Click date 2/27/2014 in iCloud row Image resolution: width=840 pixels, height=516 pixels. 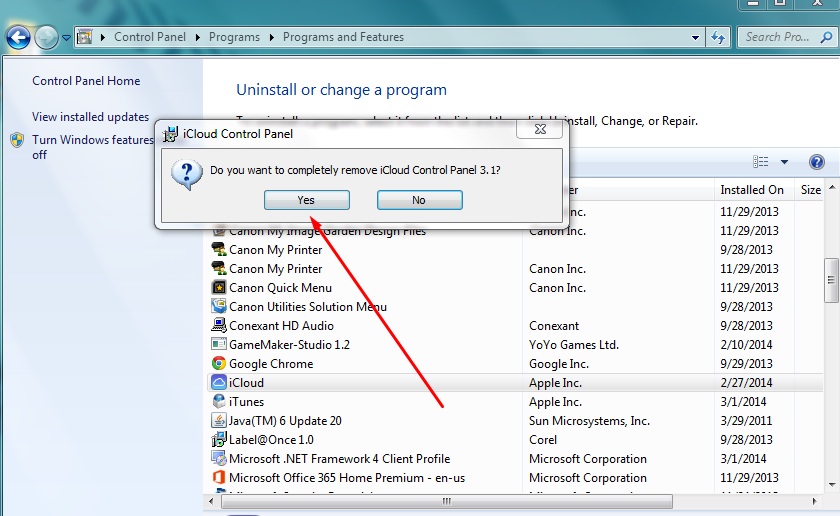pyautogui.click(x=746, y=383)
